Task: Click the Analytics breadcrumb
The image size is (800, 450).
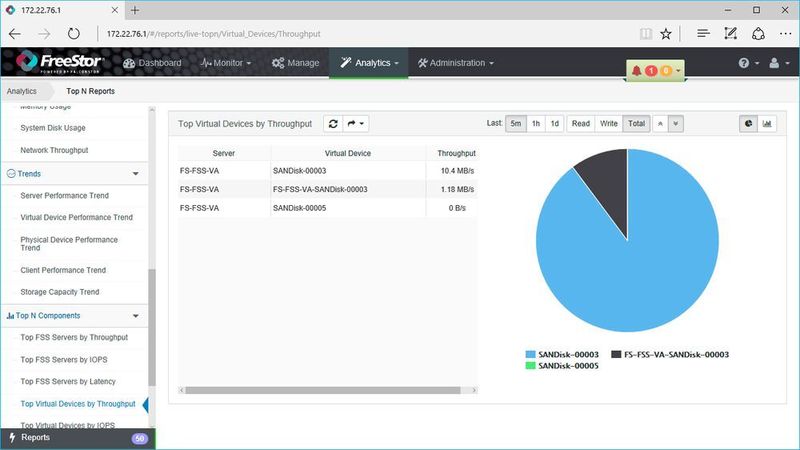Action: click(21, 91)
